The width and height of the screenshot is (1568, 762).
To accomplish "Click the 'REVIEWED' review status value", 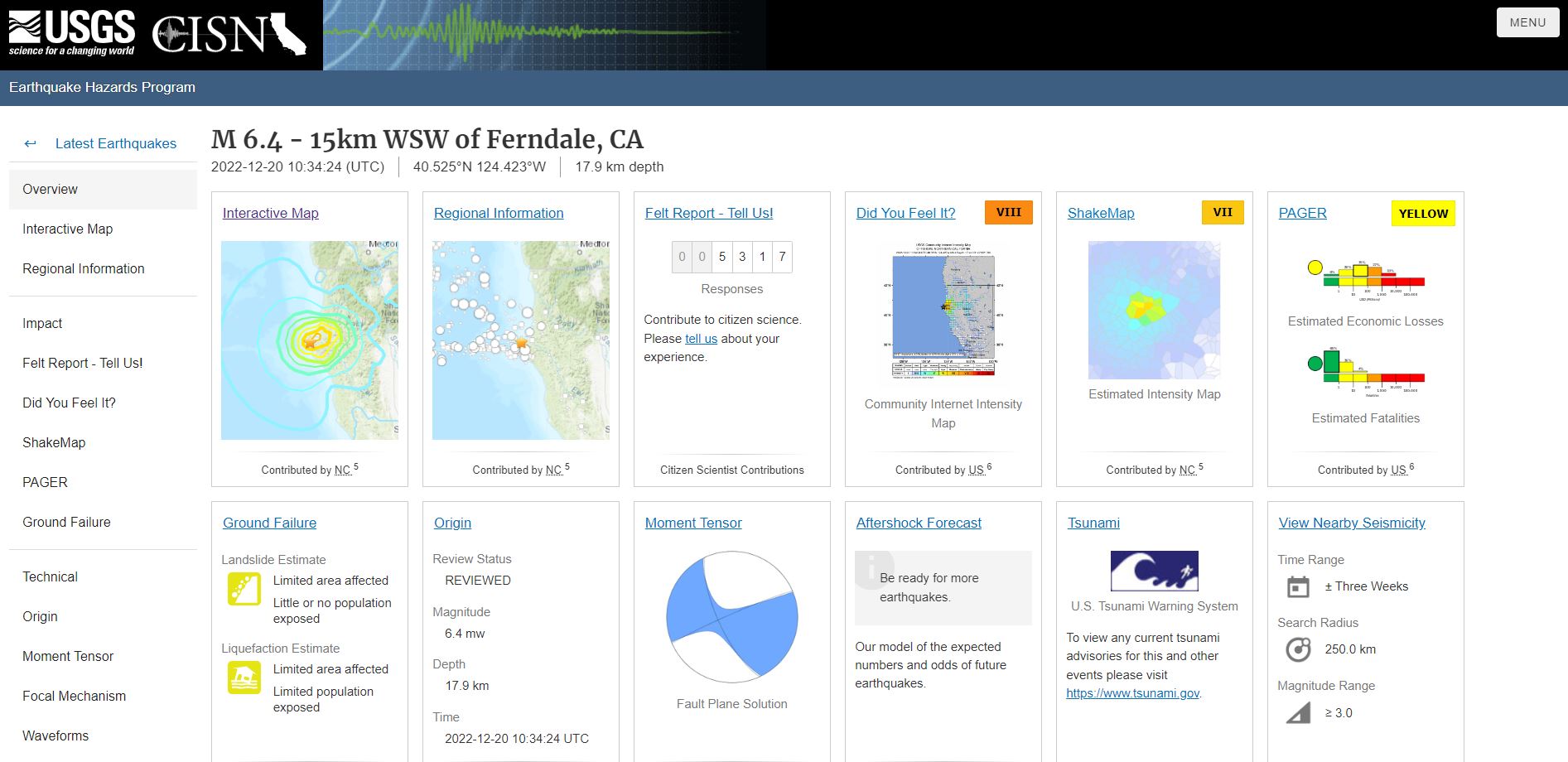I will coord(478,581).
